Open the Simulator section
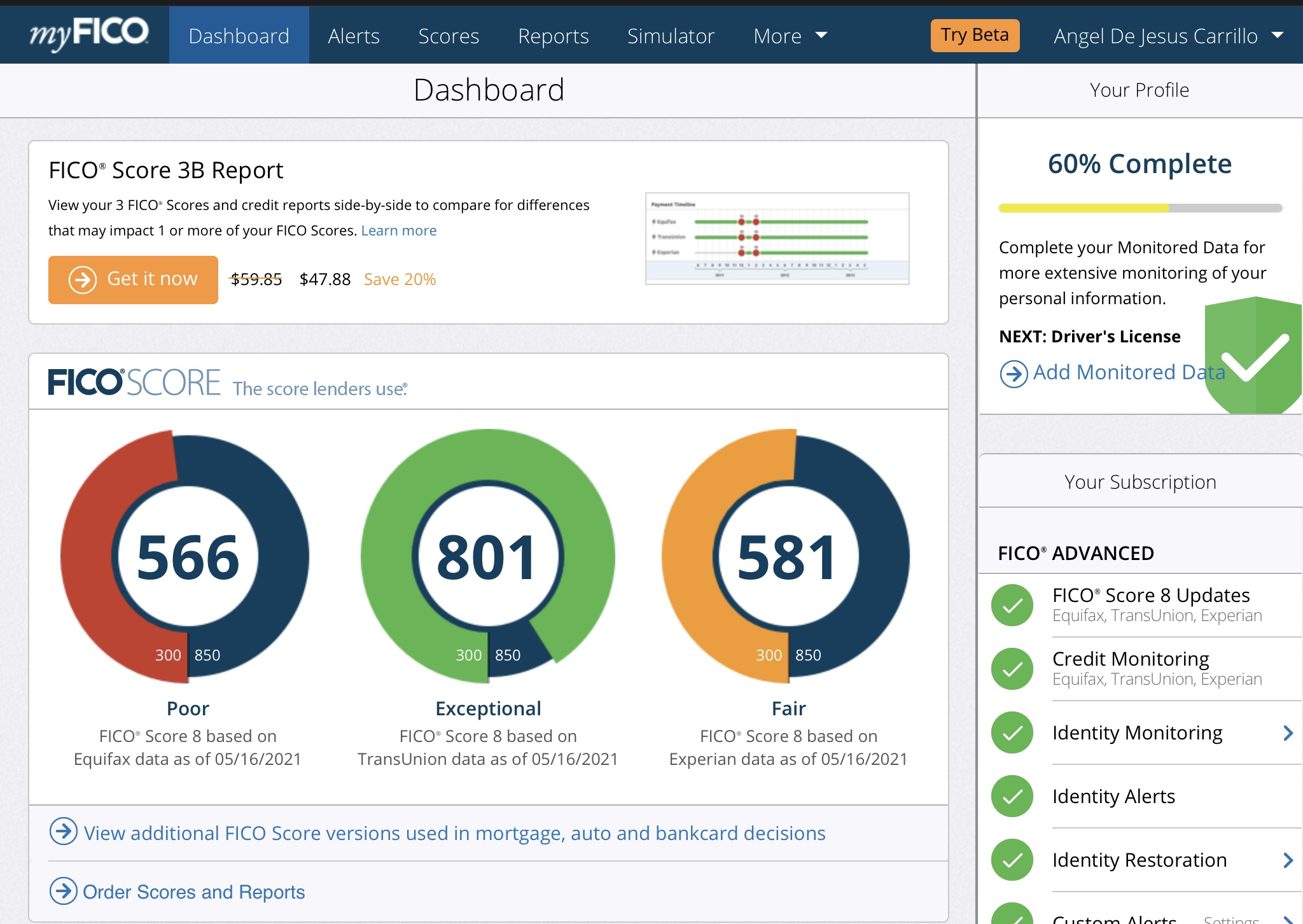Viewport: 1303px width, 924px height. coord(671,36)
